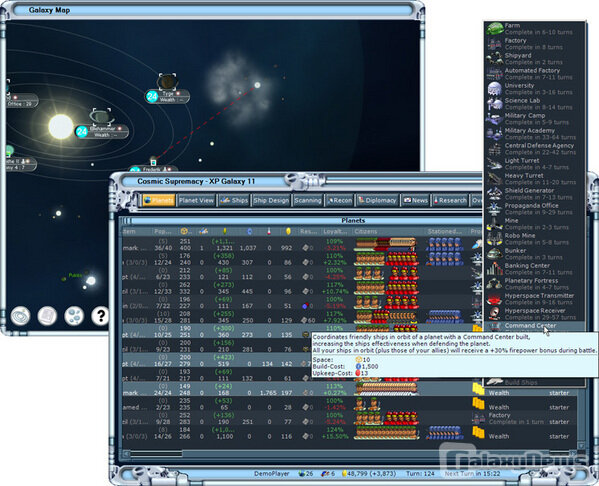Viewport: 599px width, 486px height.
Task: Select the Frederik planet label on map
Action: pos(153,168)
